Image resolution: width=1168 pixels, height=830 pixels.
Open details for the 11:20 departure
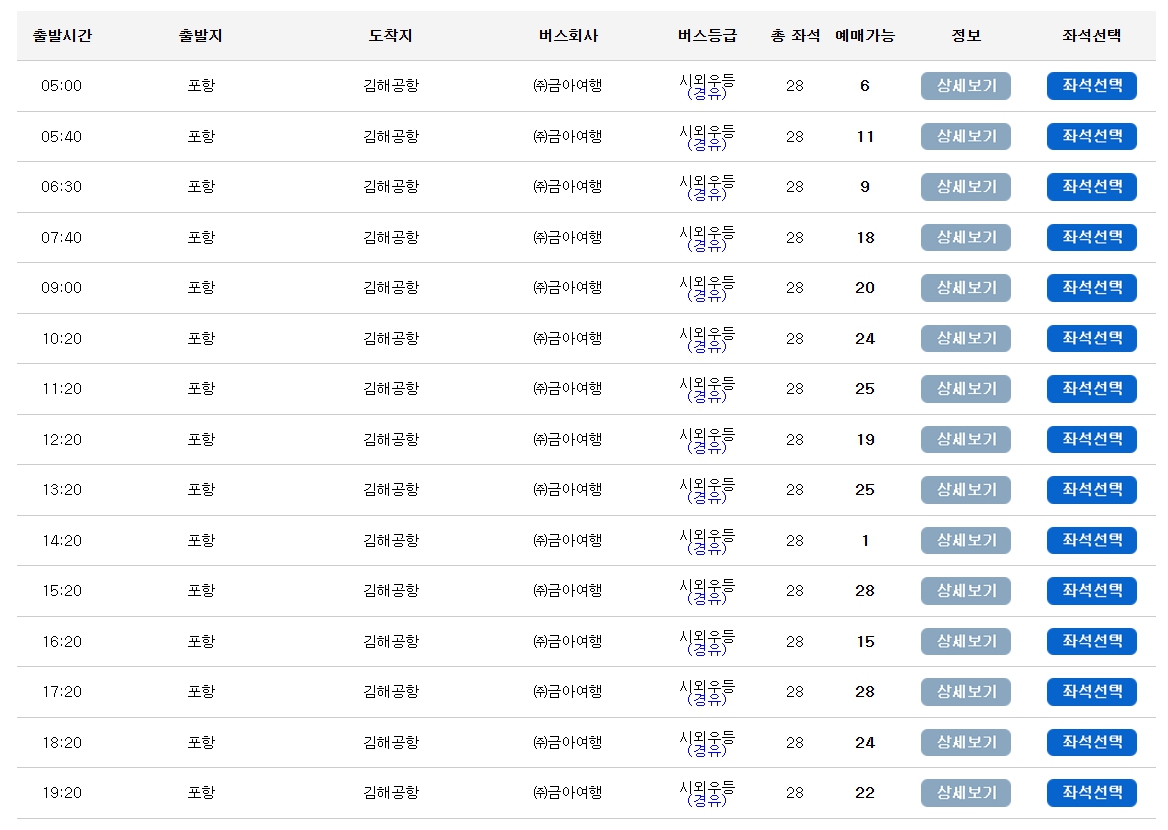[964, 388]
